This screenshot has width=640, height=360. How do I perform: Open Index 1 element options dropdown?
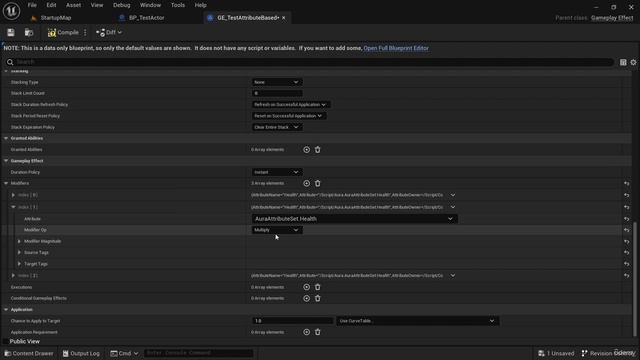(x=453, y=207)
